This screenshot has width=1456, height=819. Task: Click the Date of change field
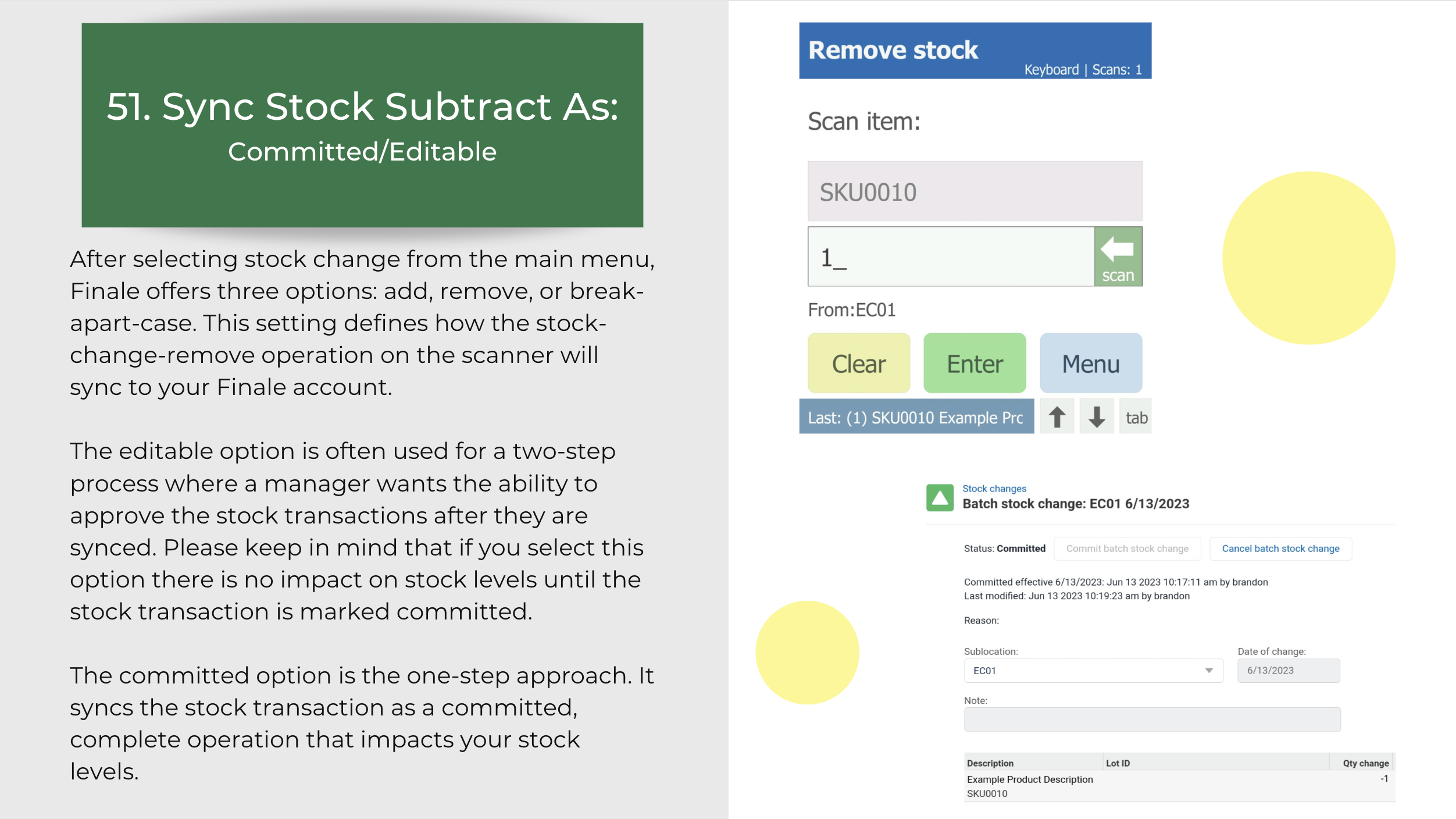coord(1289,671)
